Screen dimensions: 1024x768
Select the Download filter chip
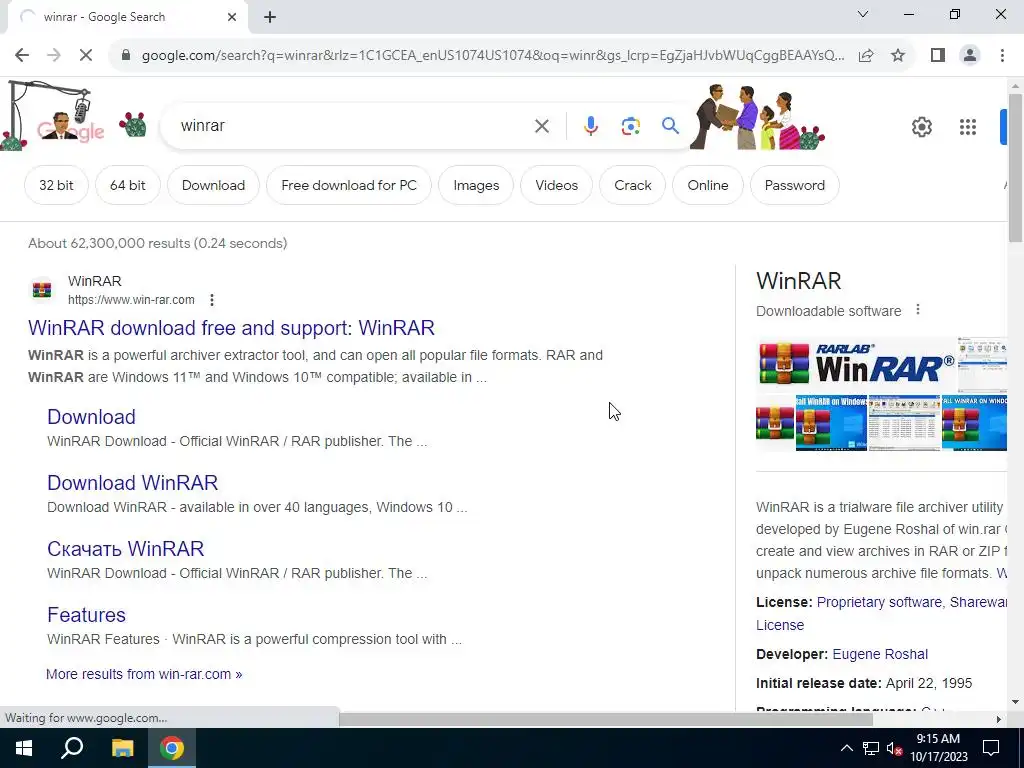213,185
